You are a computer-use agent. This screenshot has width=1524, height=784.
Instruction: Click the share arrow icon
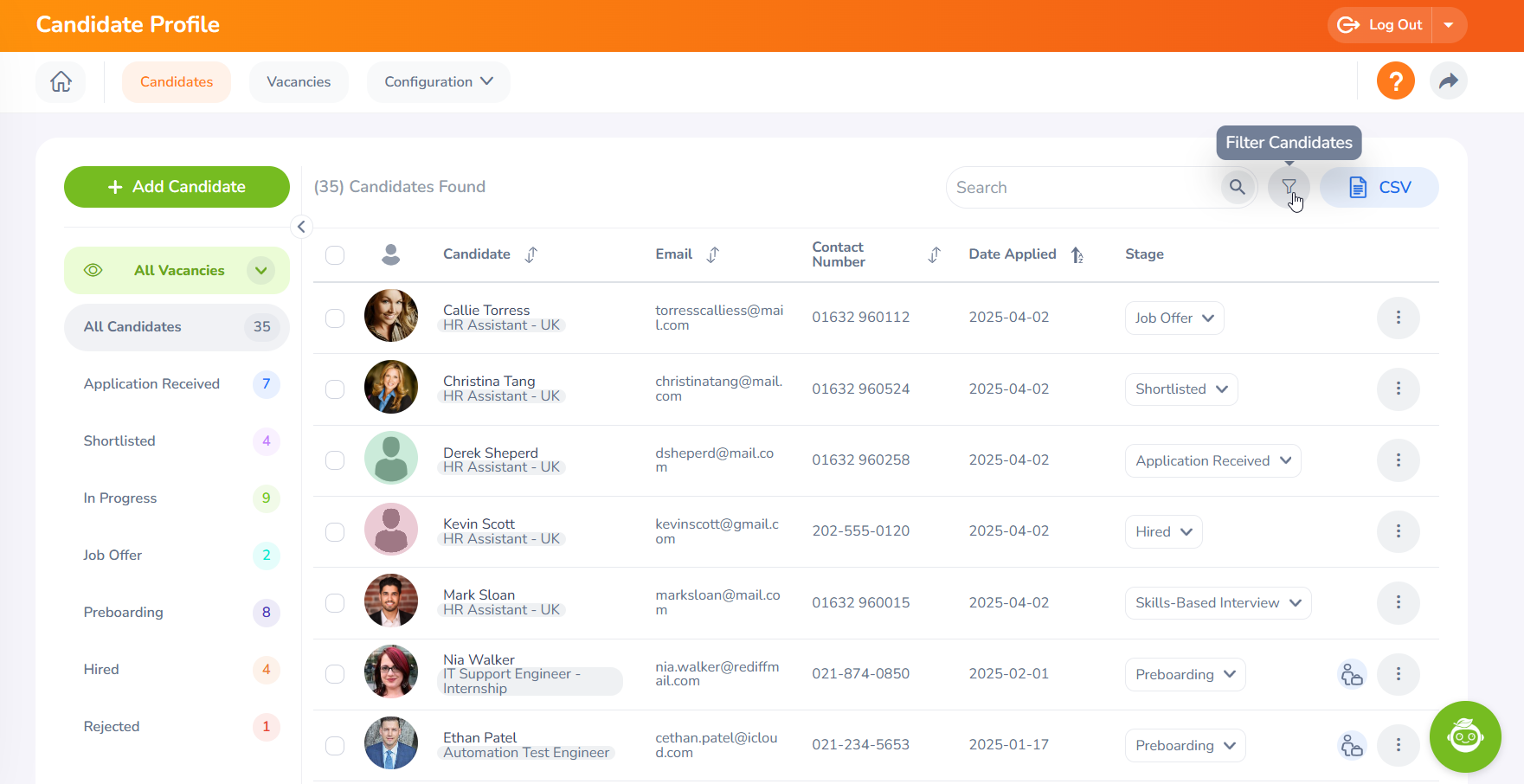(1448, 81)
